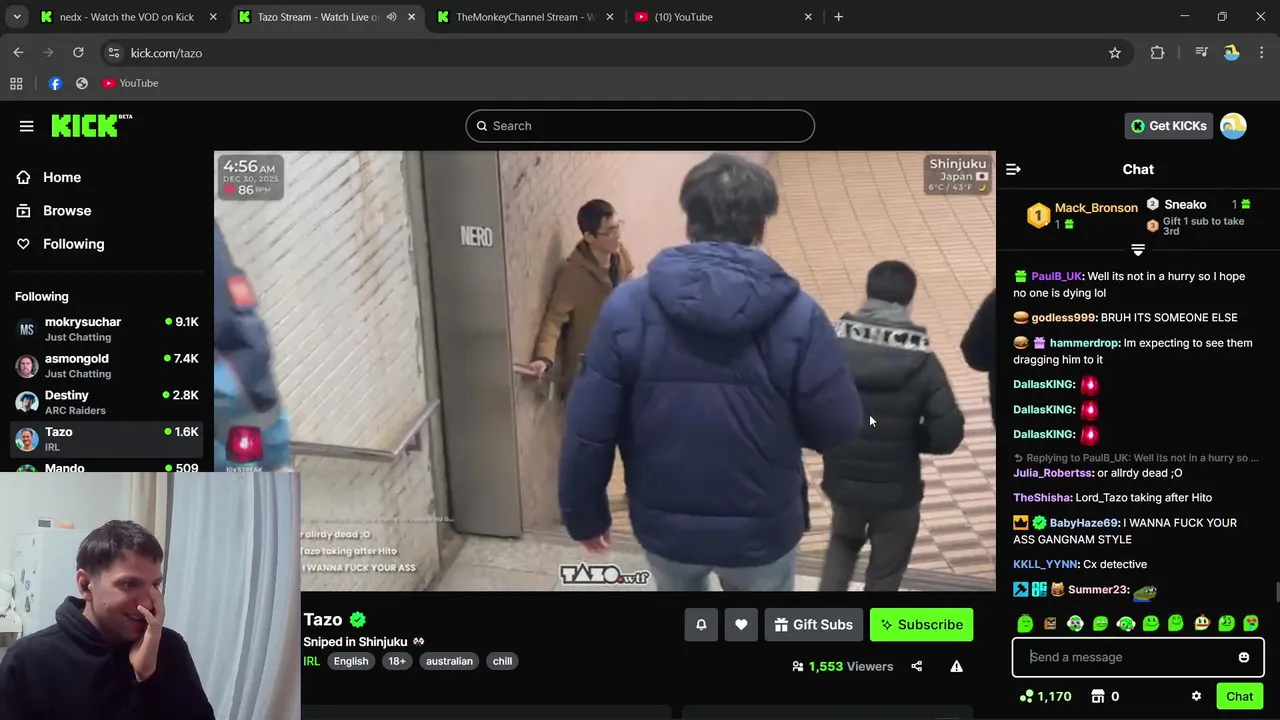Bookmark this page with star icon
This screenshot has width=1280, height=720.
click(1115, 53)
